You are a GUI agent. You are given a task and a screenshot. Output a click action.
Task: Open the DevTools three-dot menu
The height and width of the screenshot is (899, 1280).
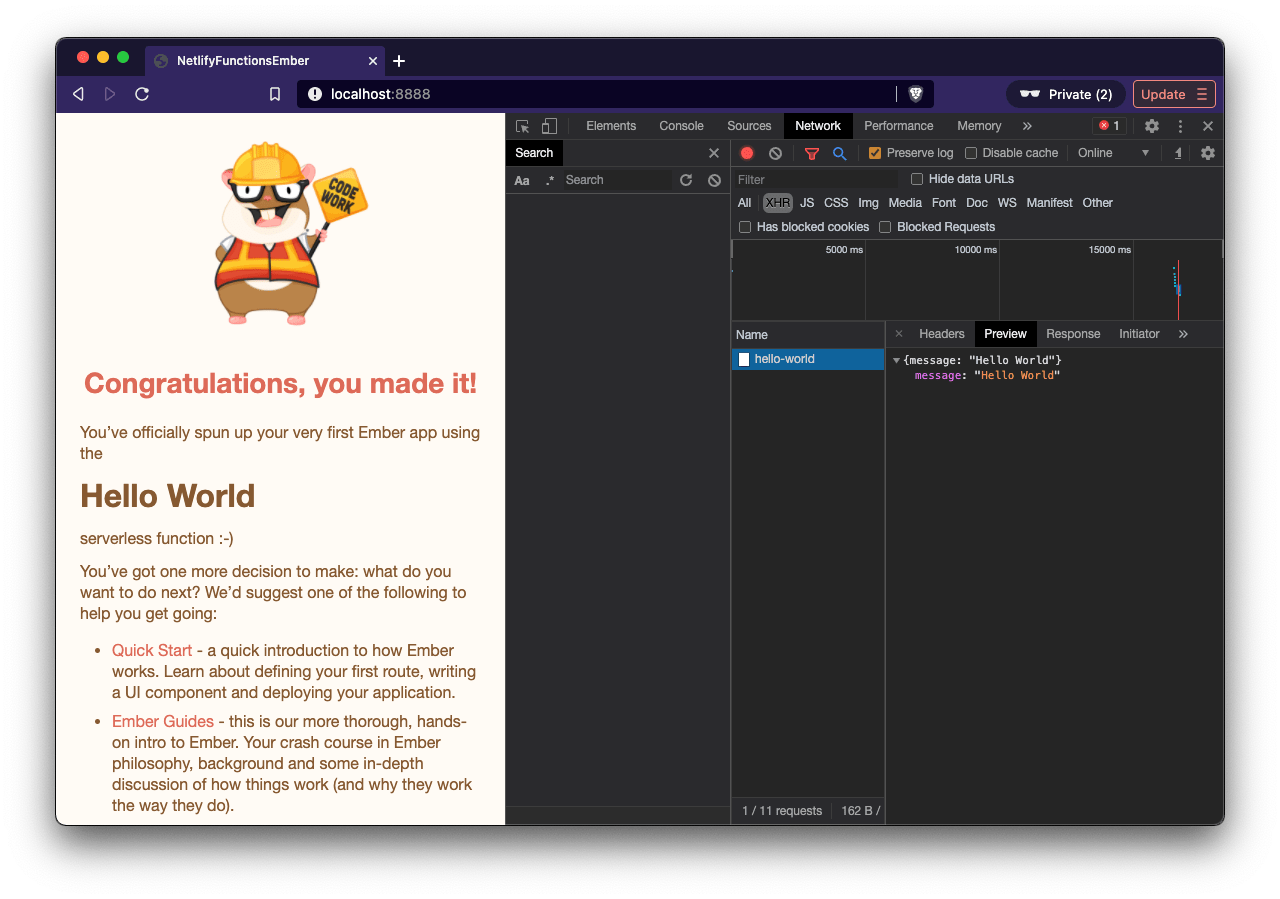(1180, 126)
